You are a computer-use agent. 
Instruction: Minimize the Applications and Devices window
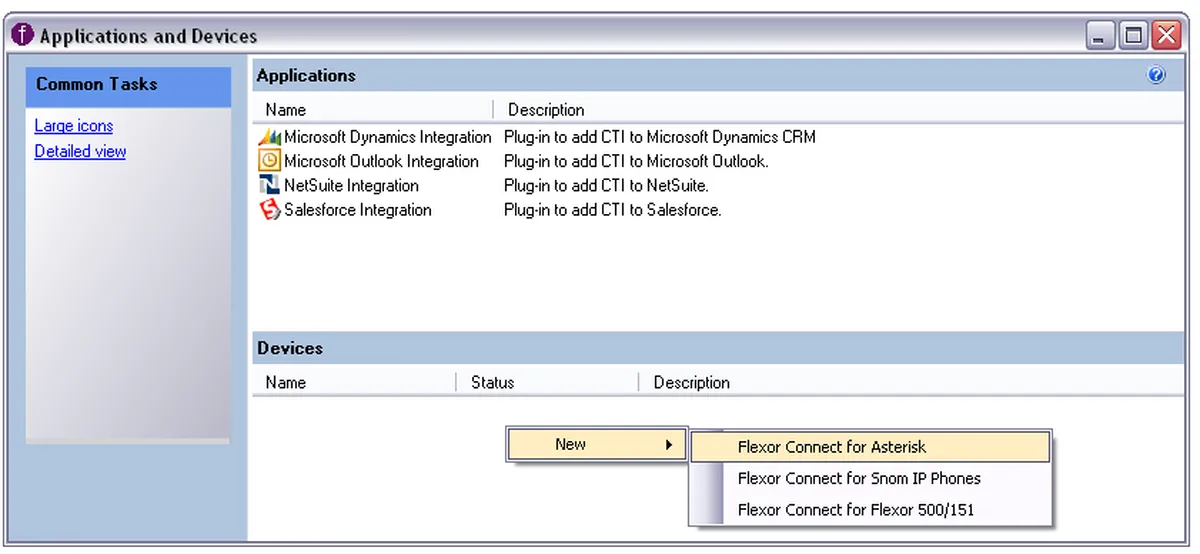[x=1101, y=37]
